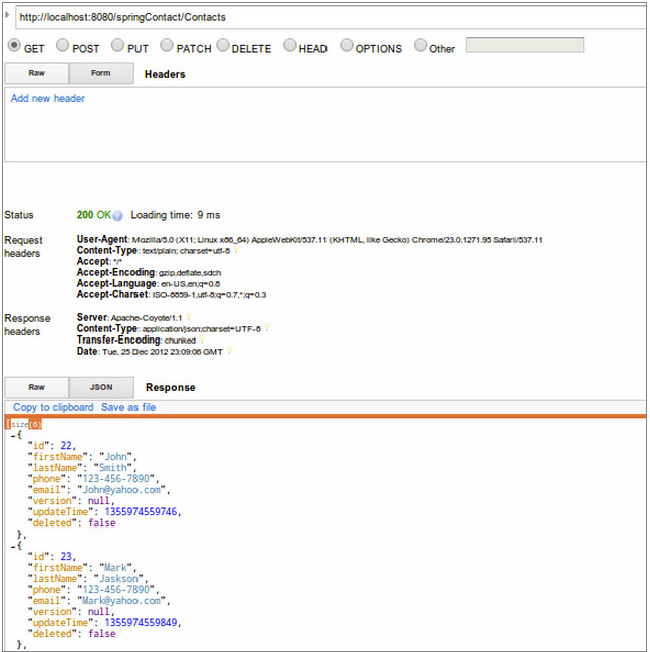
Task: Click Add new header link
Action: click(x=48, y=99)
